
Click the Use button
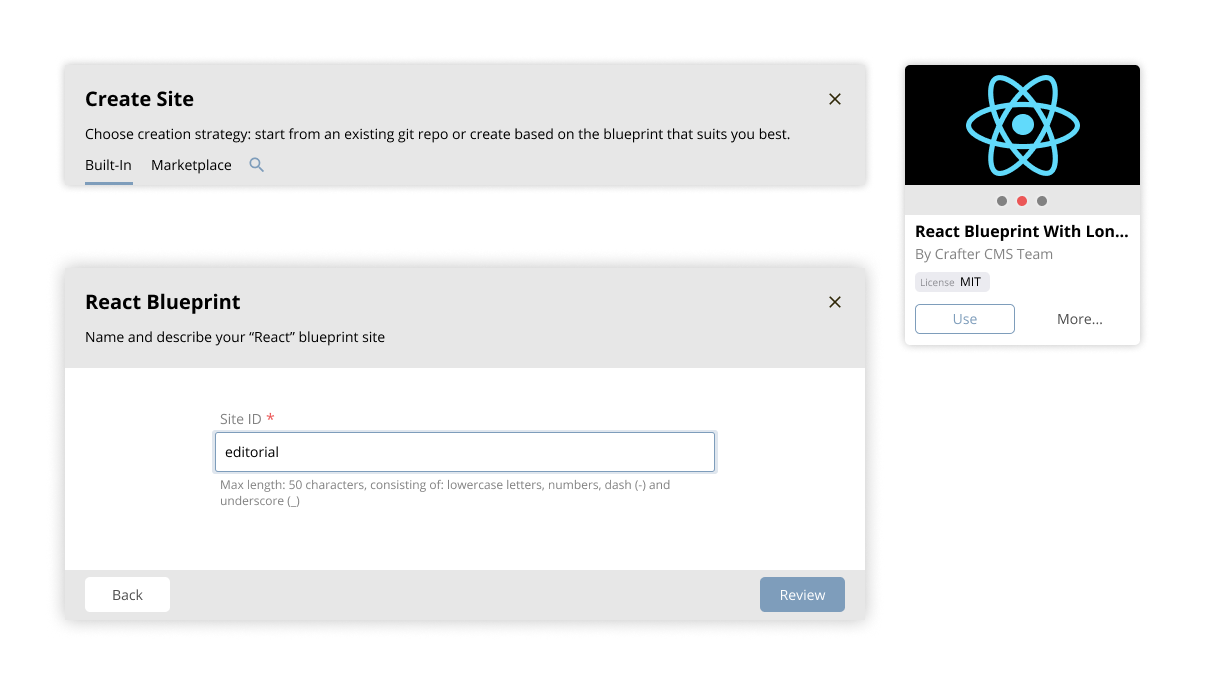tap(964, 318)
